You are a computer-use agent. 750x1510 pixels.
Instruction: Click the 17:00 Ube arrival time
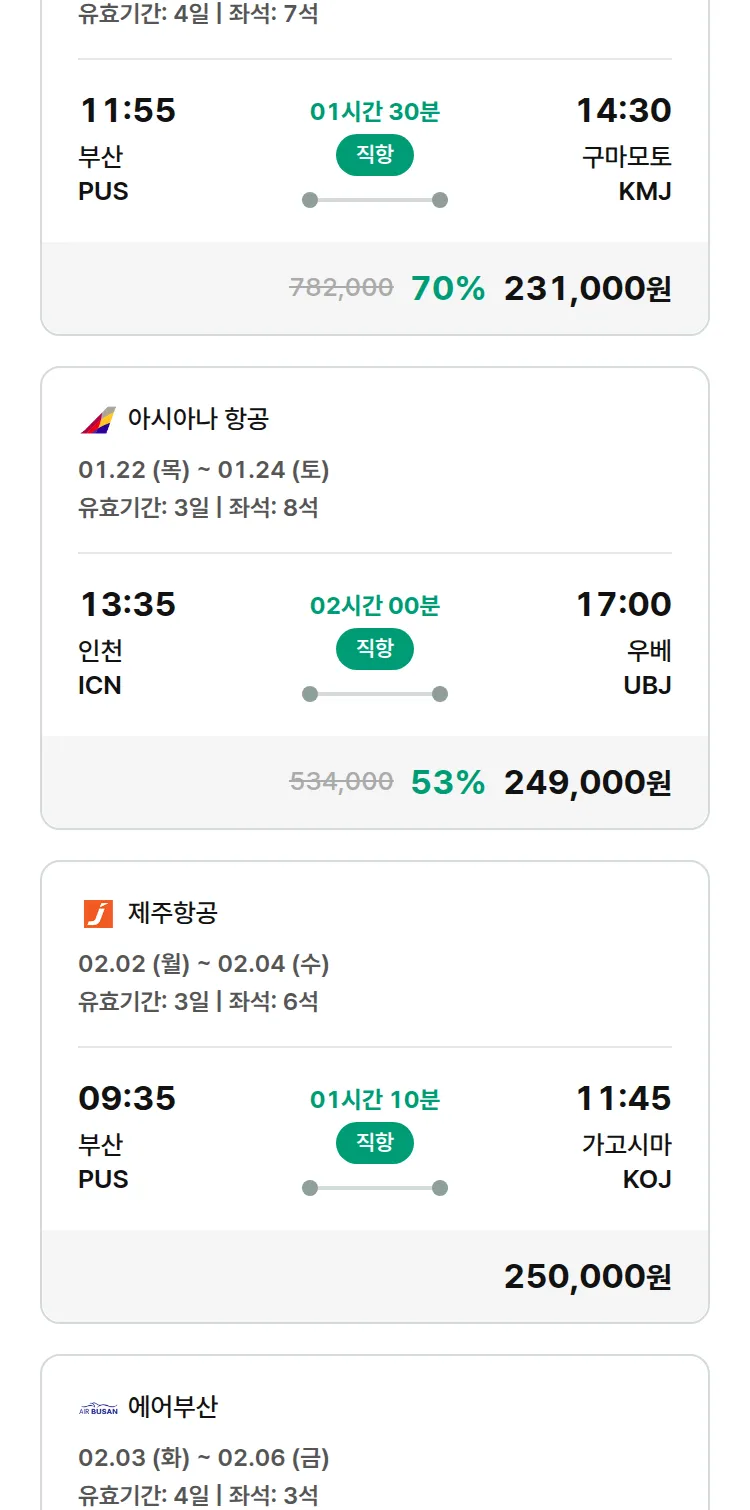pos(623,605)
